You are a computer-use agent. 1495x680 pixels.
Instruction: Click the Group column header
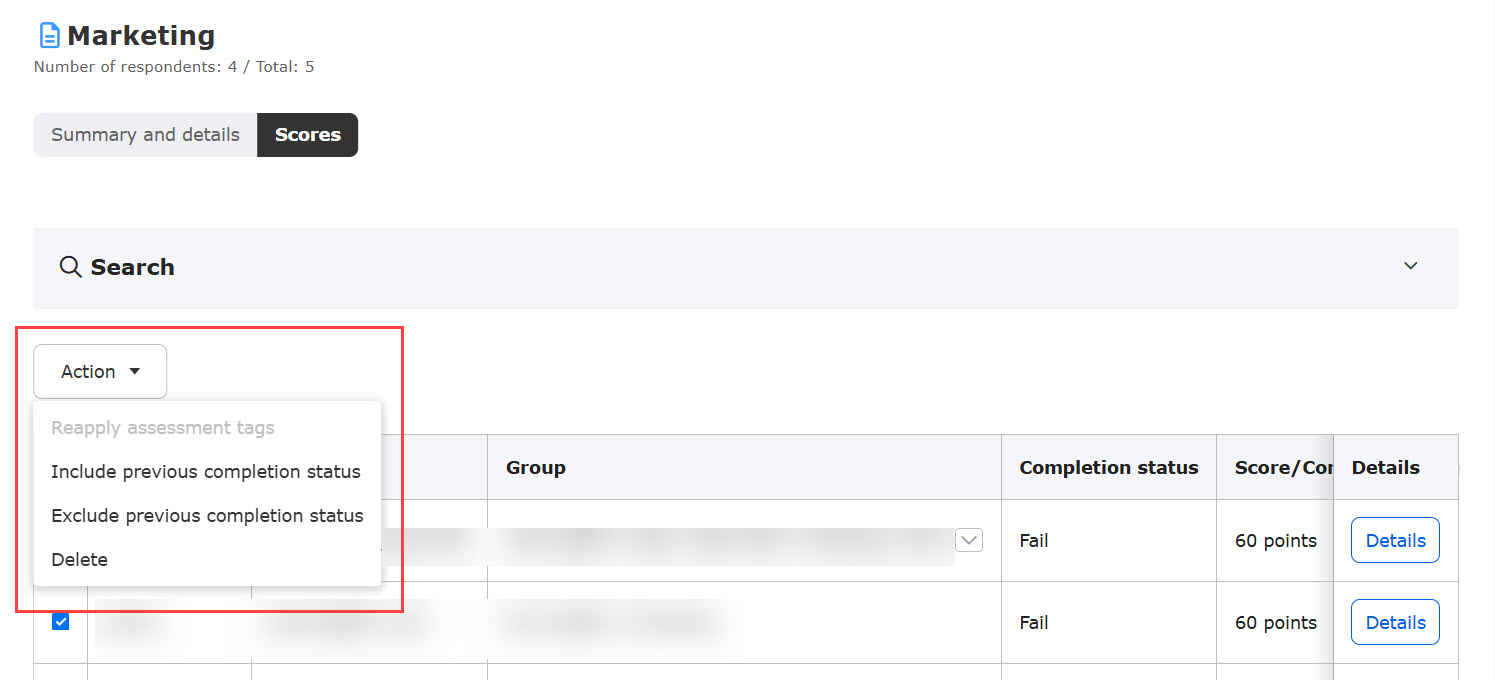pos(536,468)
